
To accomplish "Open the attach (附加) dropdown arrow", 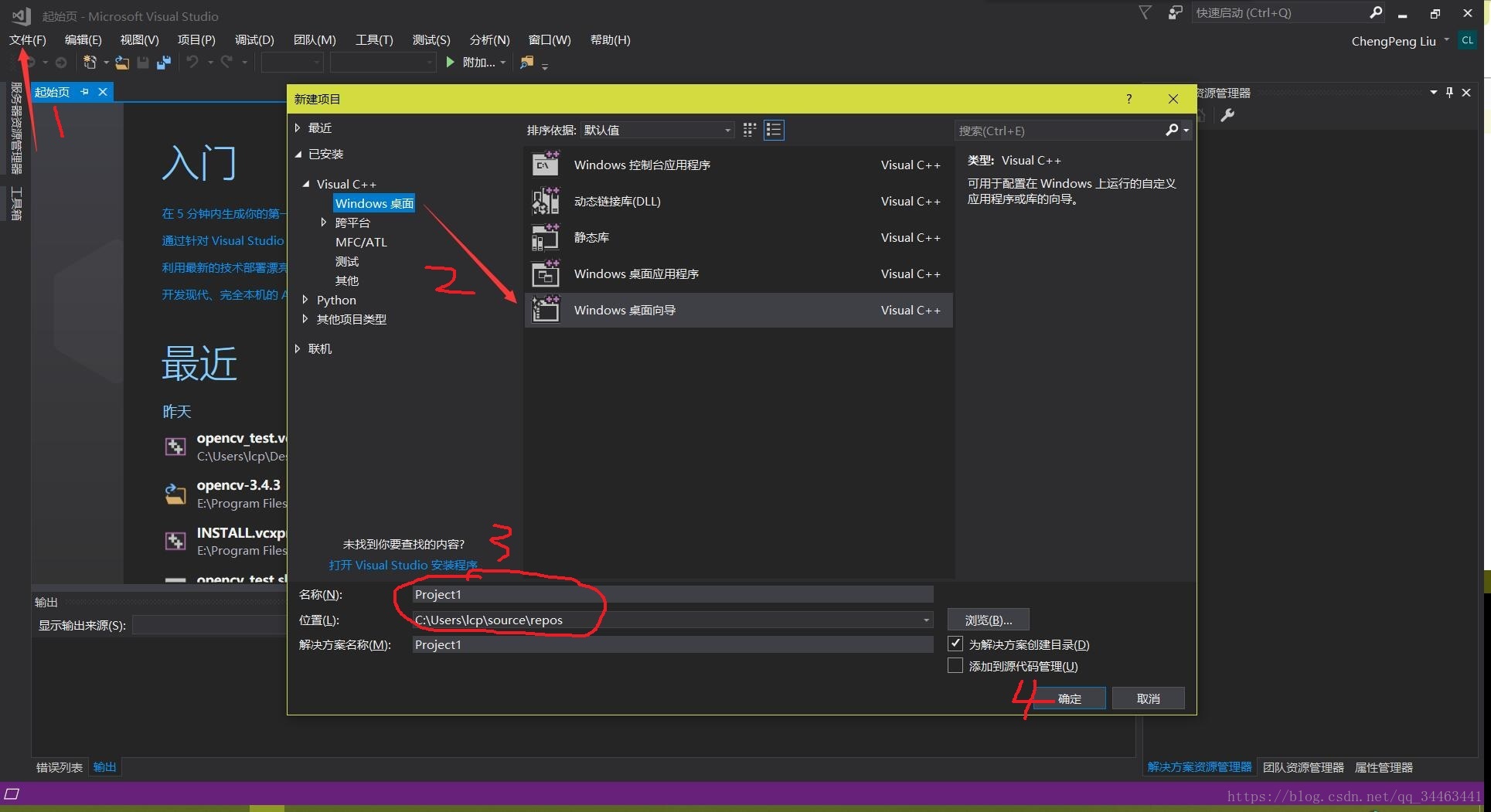I will pyautogui.click(x=503, y=63).
